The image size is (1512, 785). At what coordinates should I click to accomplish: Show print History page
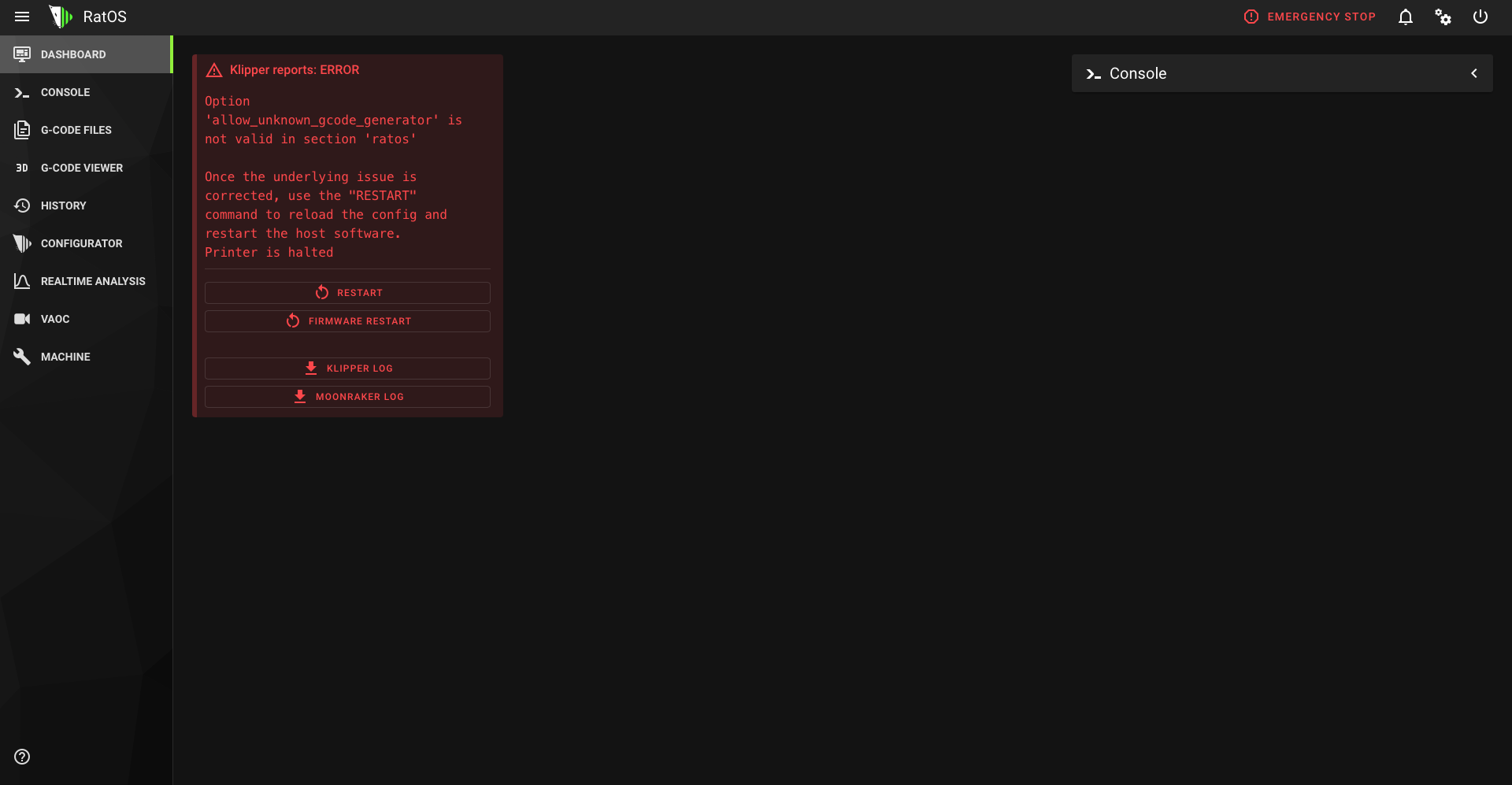[86, 206]
